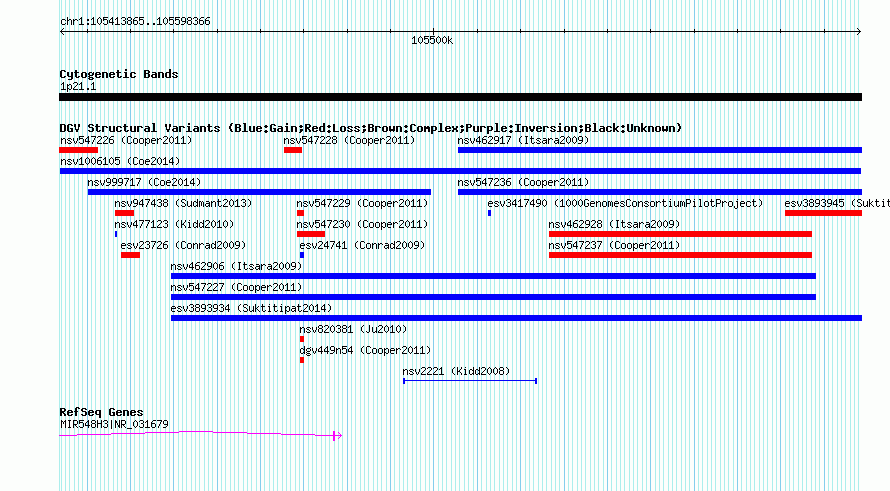Select the red bar under esv23726

tap(130, 255)
